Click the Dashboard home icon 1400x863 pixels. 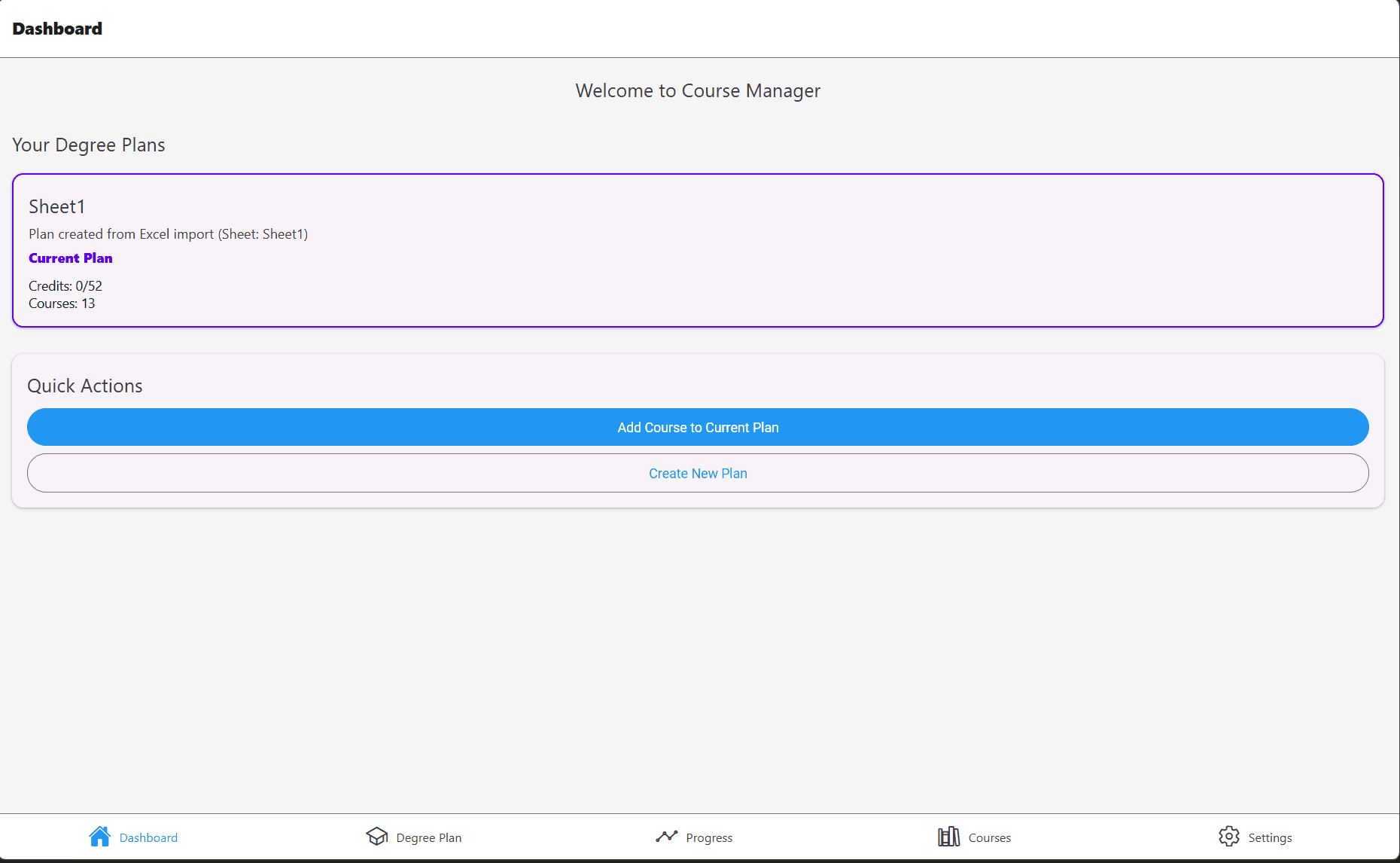[99, 837]
